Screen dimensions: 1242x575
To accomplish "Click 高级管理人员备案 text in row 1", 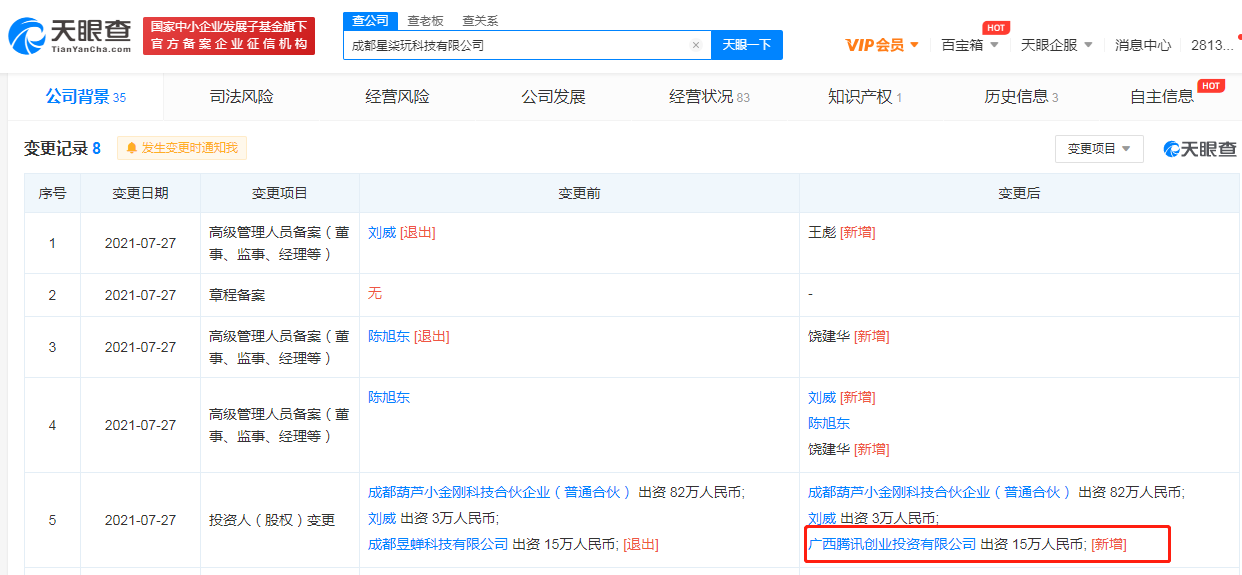I will (x=279, y=243).
